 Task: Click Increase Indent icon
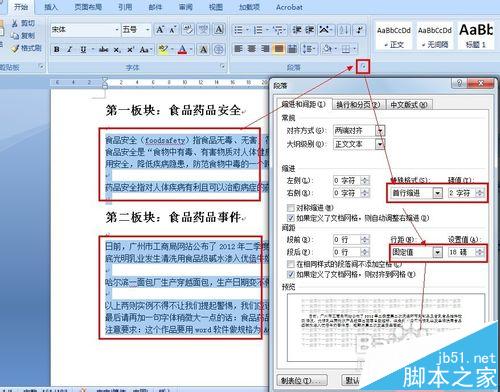310,30
